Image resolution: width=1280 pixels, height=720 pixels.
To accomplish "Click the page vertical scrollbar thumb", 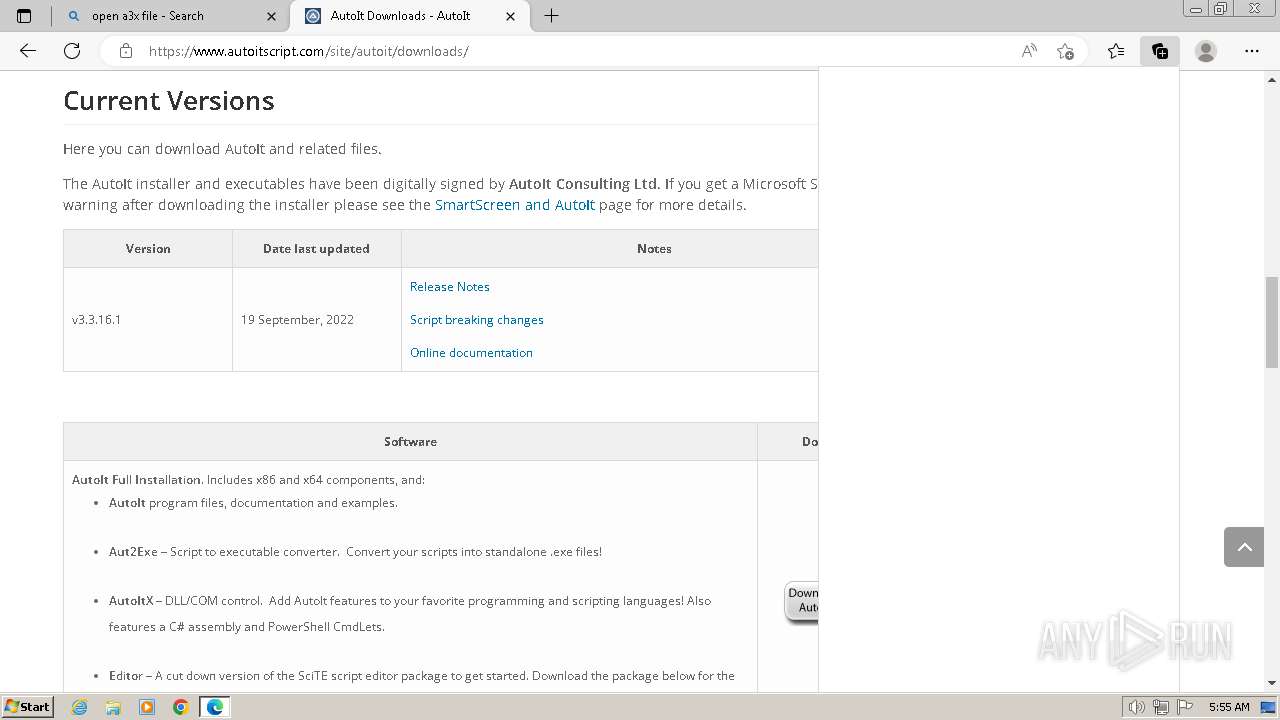I will point(1272,322).
